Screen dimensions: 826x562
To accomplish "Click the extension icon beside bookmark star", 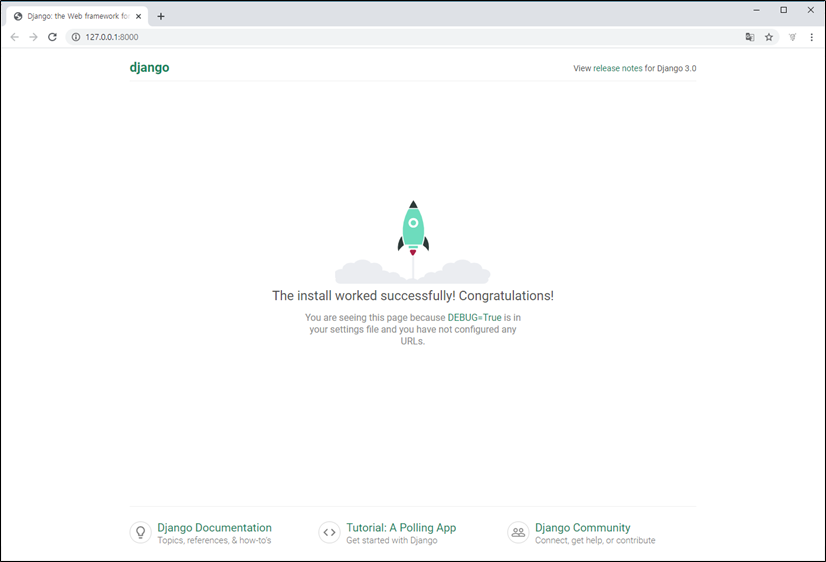I will (792, 37).
